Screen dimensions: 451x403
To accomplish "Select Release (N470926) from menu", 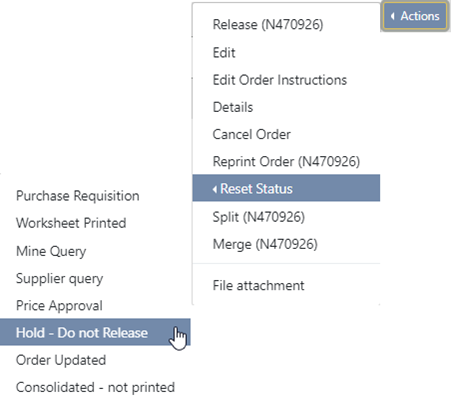I will pyautogui.click(x=286, y=24).
